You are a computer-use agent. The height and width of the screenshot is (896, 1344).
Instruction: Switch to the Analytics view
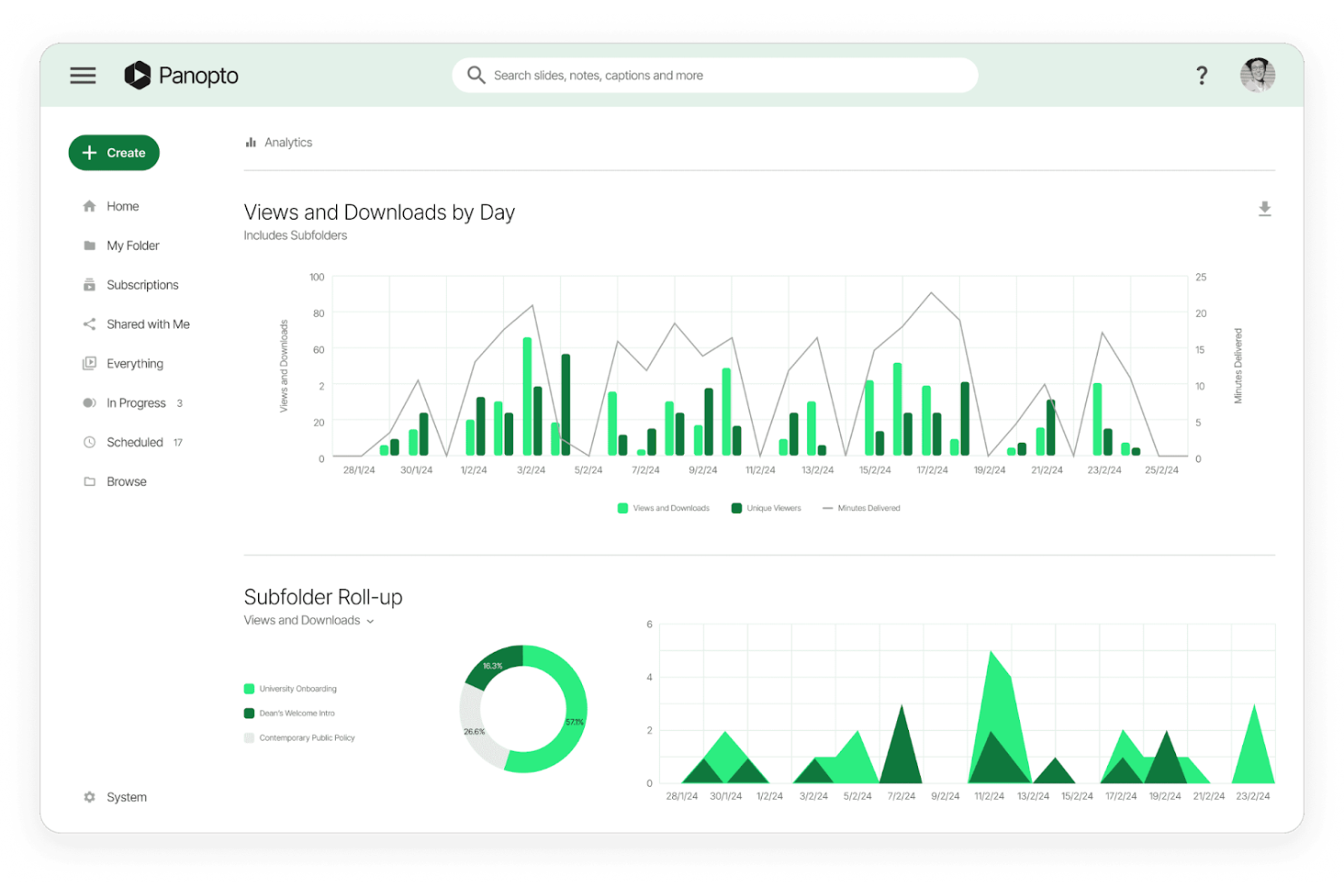coord(288,143)
